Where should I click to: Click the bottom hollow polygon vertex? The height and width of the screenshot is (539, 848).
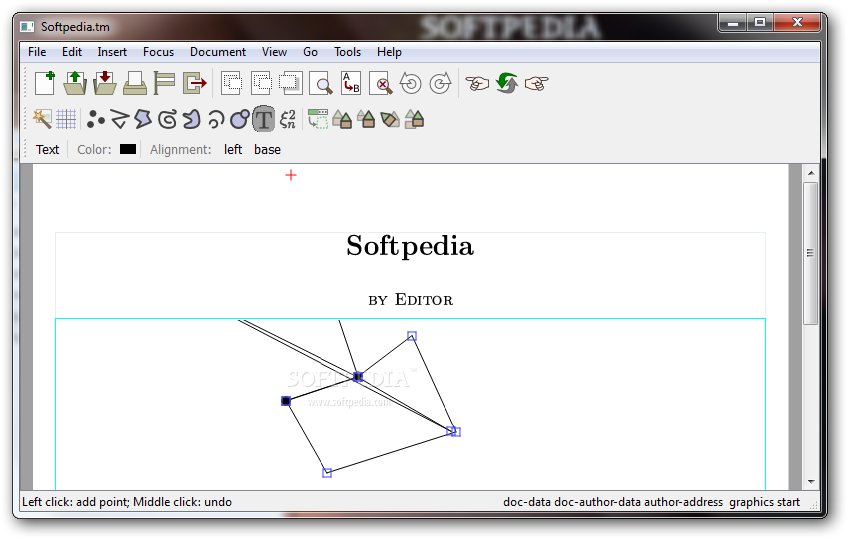tap(327, 473)
